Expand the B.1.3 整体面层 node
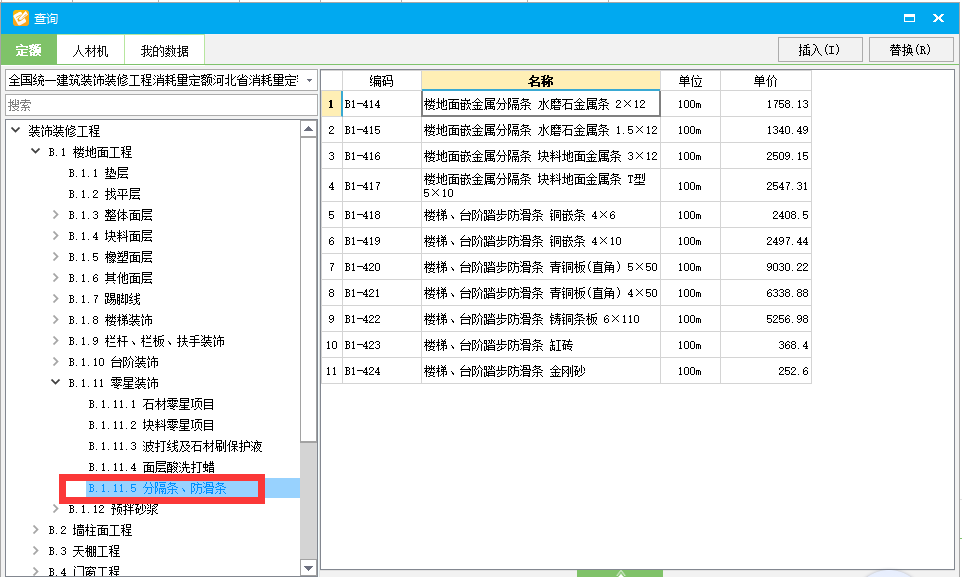Viewport: 962px width, 577px height. tap(56, 214)
